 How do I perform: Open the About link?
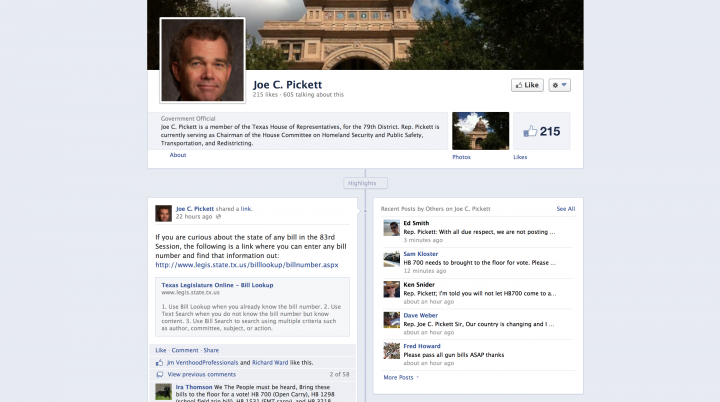(x=177, y=155)
